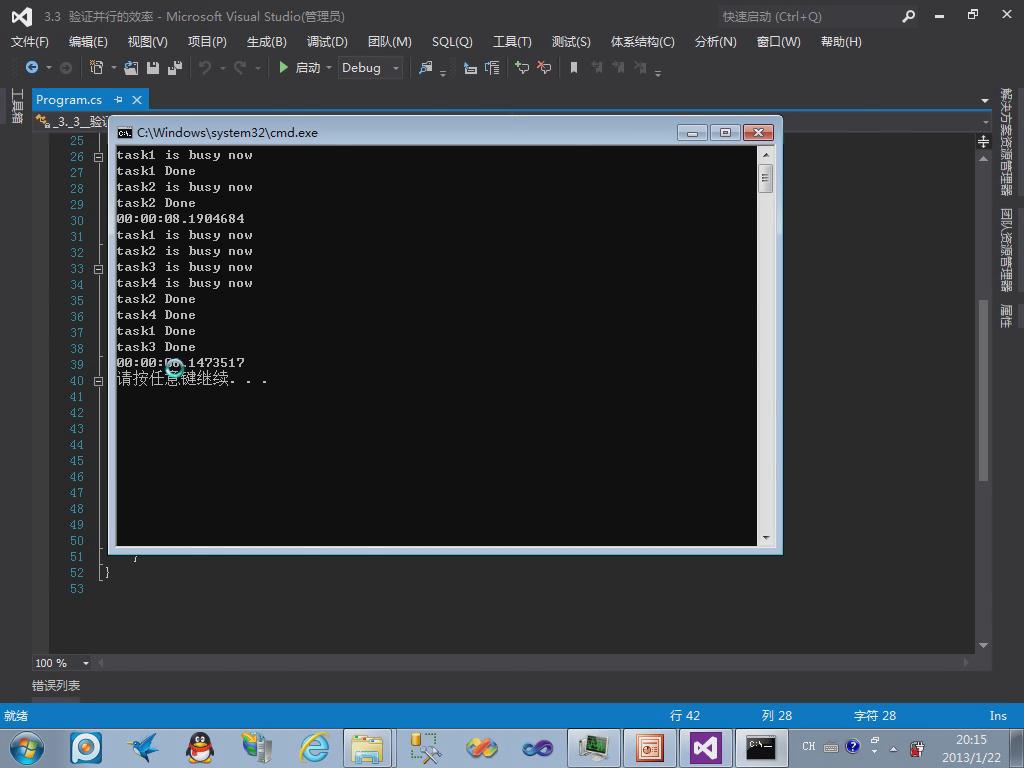Image resolution: width=1024 pixels, height=768 pixels.
Task: Click the cmd.exe window title icon
Action: point(124,133)
